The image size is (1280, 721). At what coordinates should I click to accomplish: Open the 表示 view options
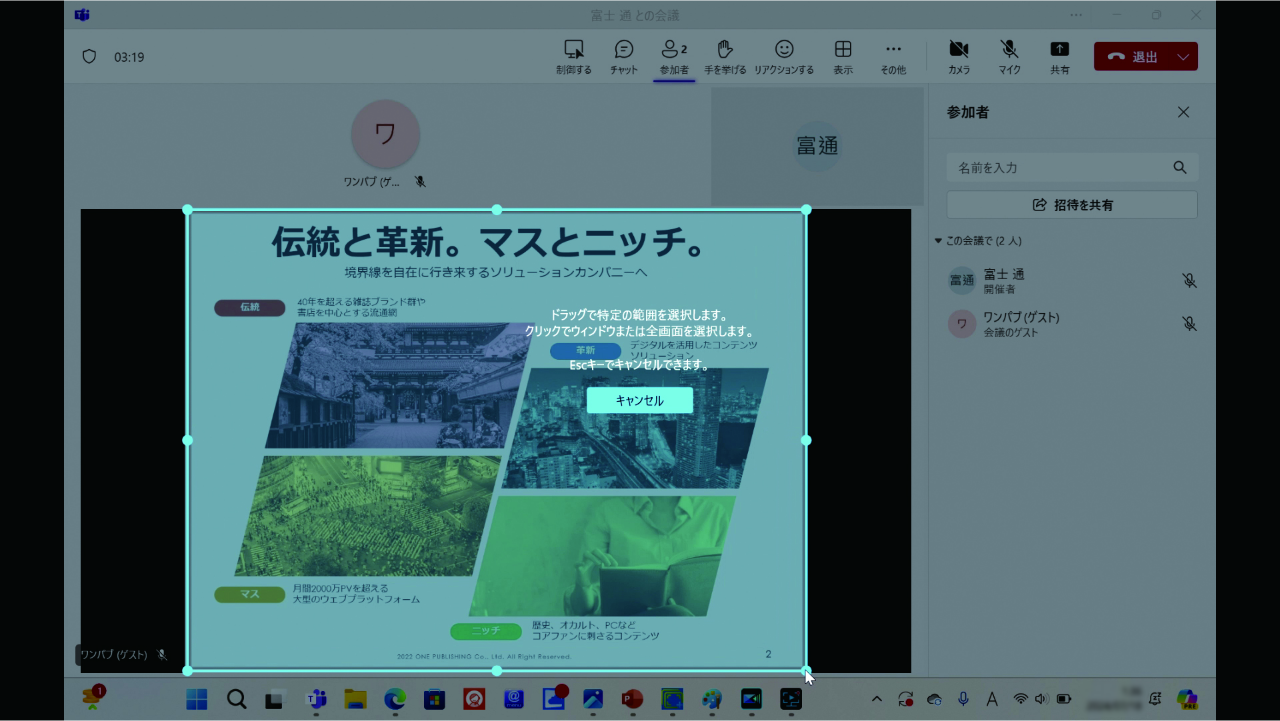(x=842, y=55)
